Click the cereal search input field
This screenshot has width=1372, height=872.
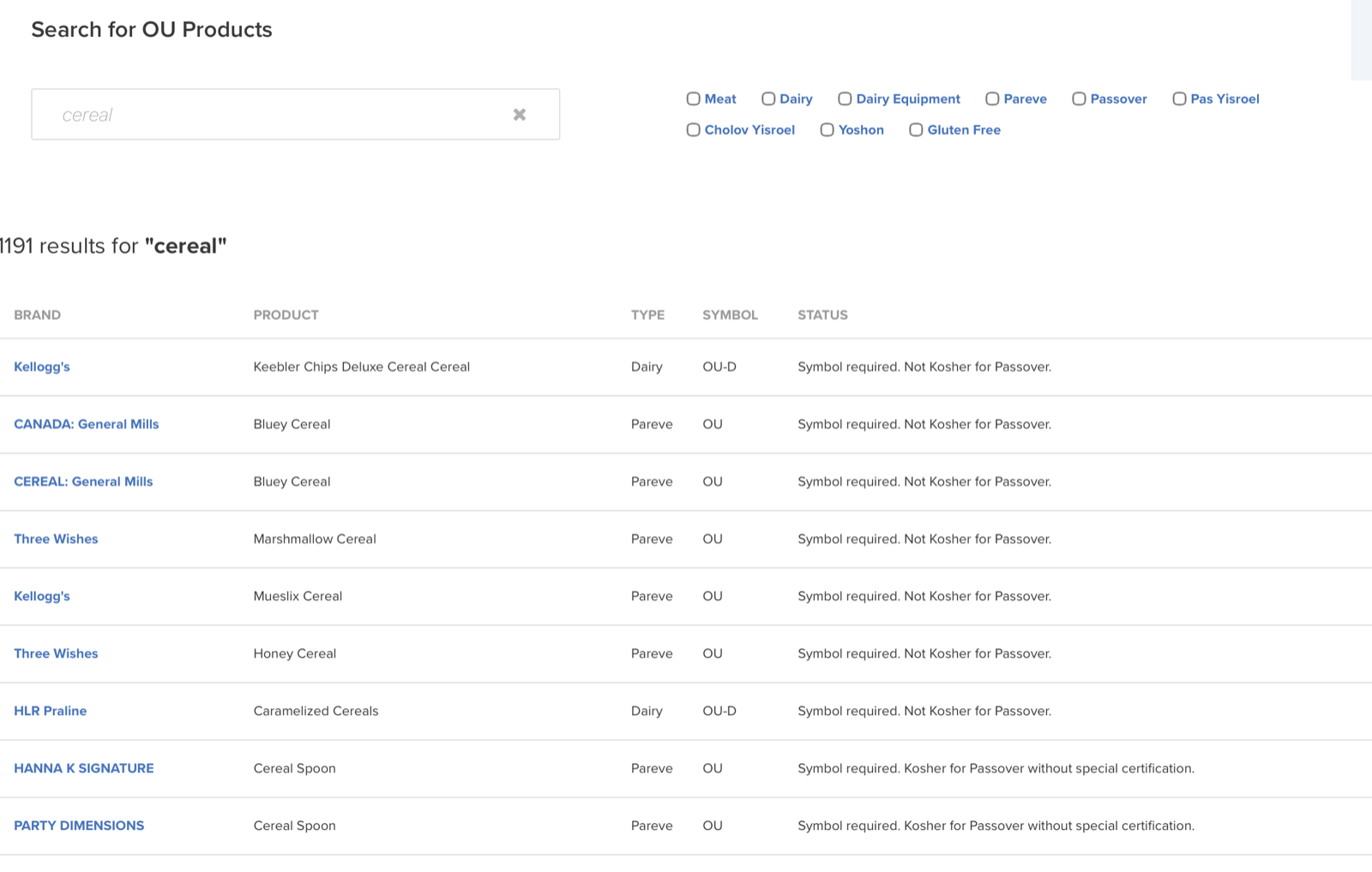(274, 115)
